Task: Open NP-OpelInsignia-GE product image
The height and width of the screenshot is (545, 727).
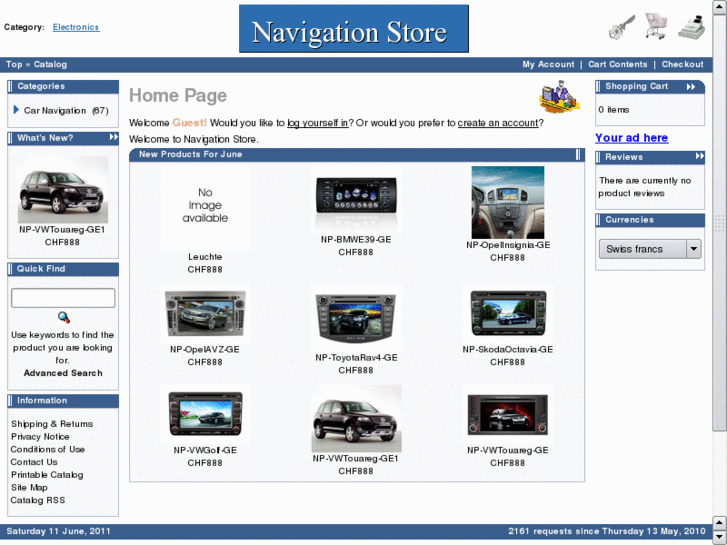Action: (x=508, y=202)
